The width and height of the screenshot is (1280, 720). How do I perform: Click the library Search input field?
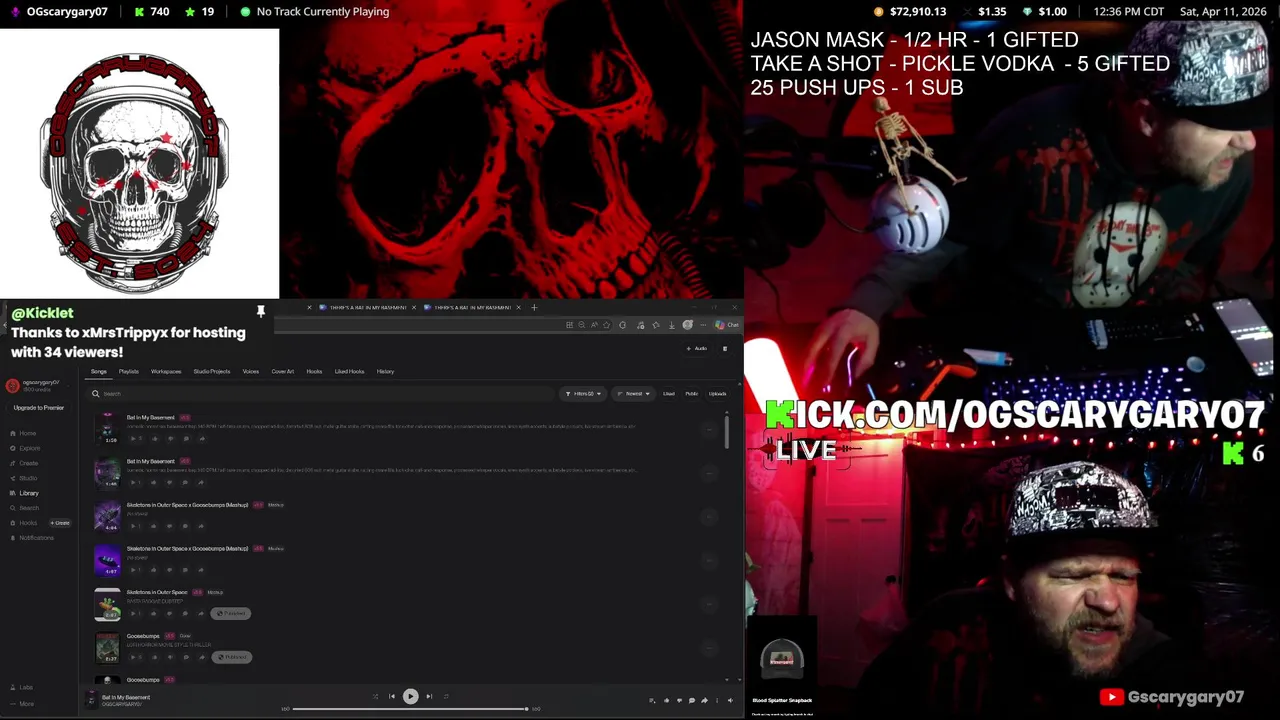coord(320,393)
